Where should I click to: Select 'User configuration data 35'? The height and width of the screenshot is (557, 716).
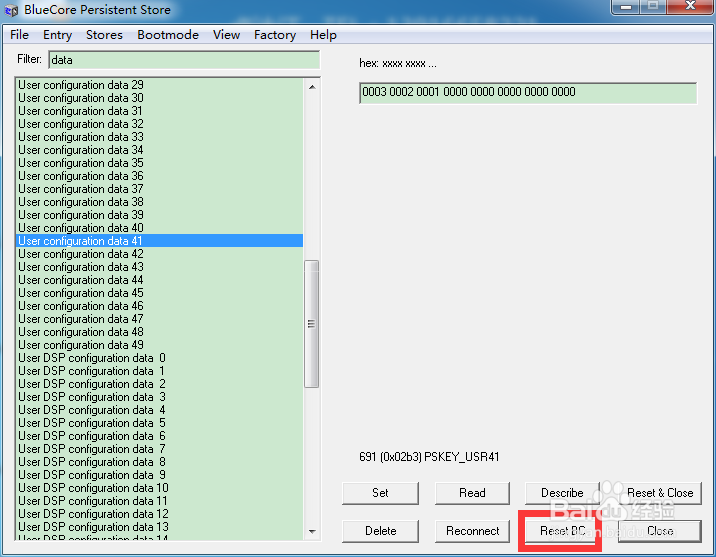coord(159,163)
